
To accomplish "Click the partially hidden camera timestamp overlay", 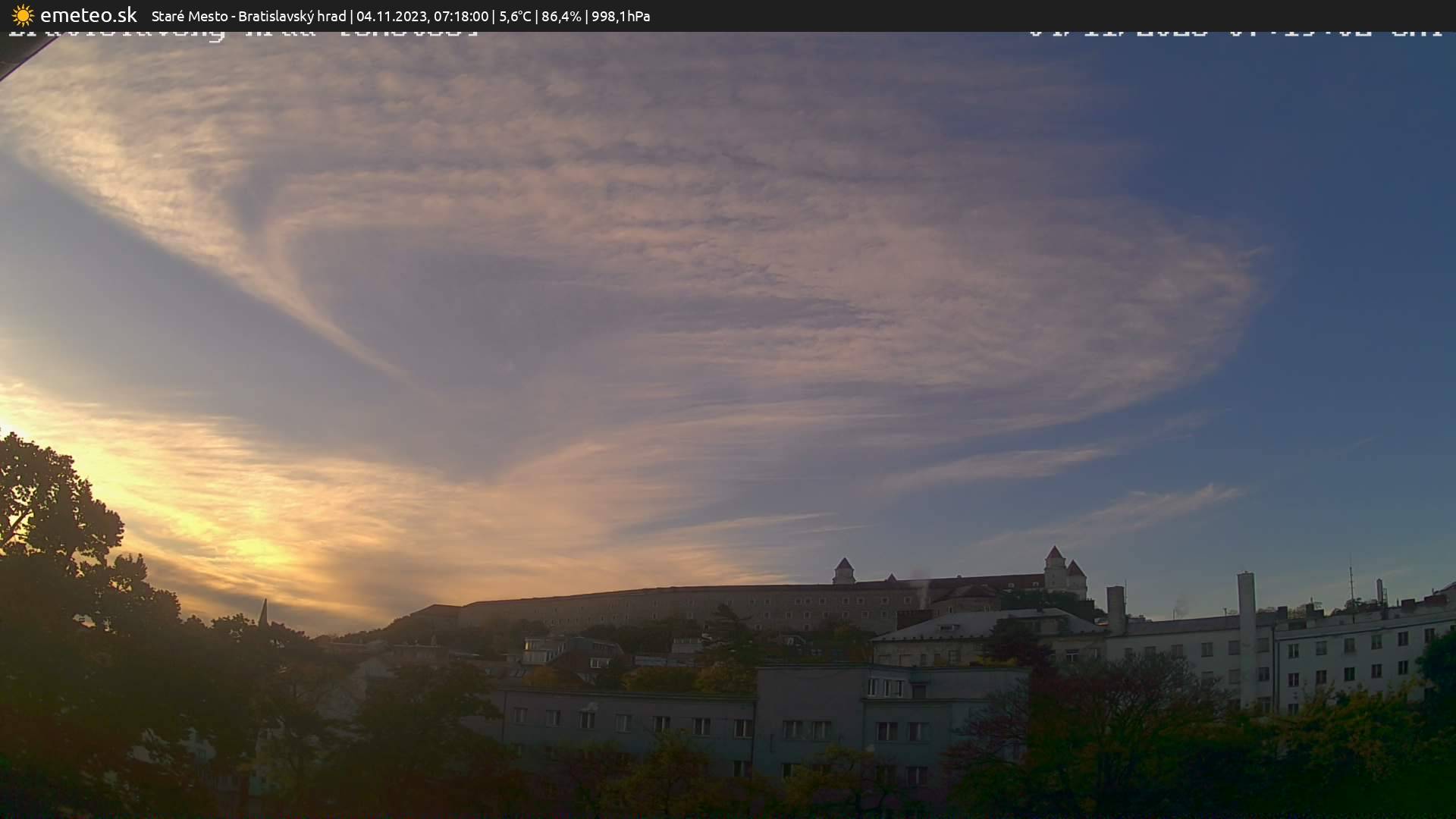I will (1235, 33).
